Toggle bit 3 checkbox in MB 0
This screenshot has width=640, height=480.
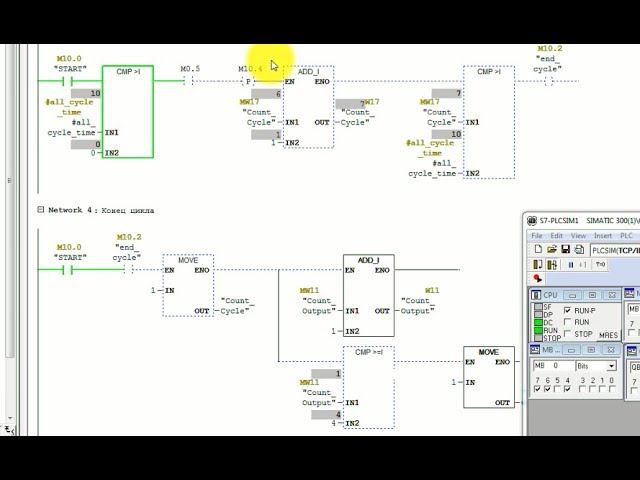[x=582, y=389]
